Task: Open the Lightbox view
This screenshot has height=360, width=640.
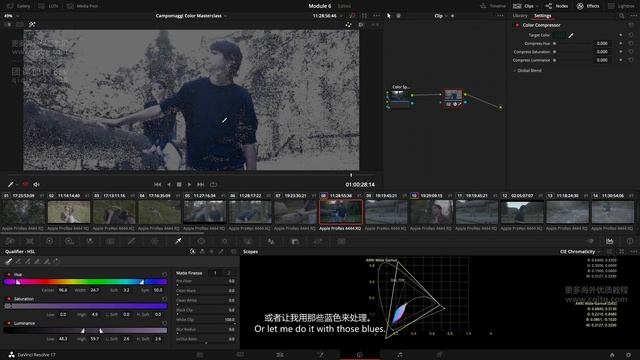Action: pyautogui.click(x=621, y=6)
